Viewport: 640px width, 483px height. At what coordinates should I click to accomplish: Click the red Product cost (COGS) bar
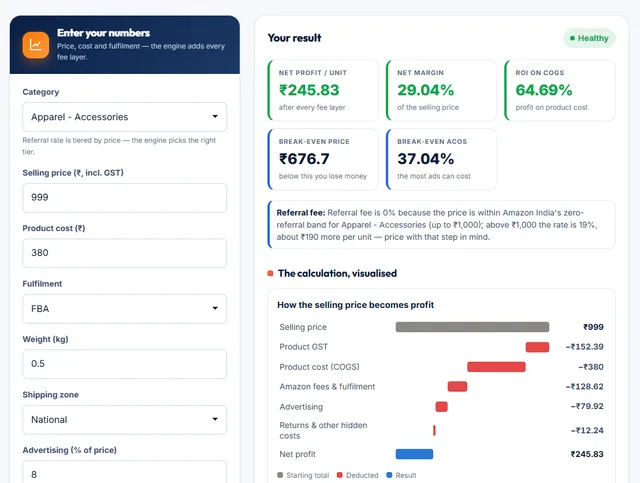[496, 367]
